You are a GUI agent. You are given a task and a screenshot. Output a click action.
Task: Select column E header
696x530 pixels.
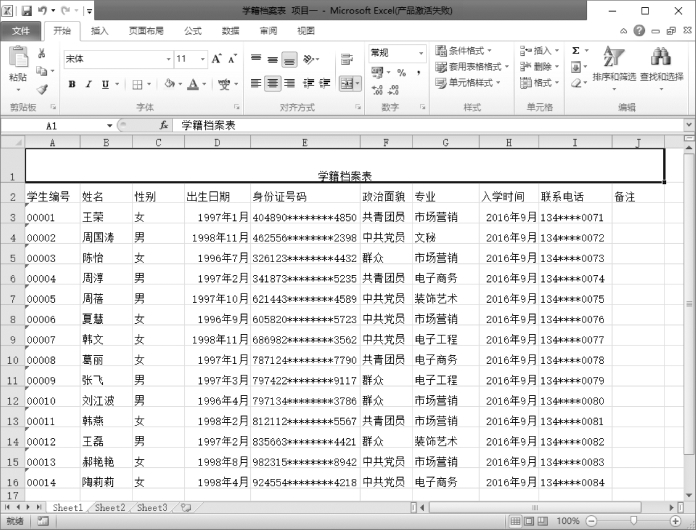(x=305, y=142)
